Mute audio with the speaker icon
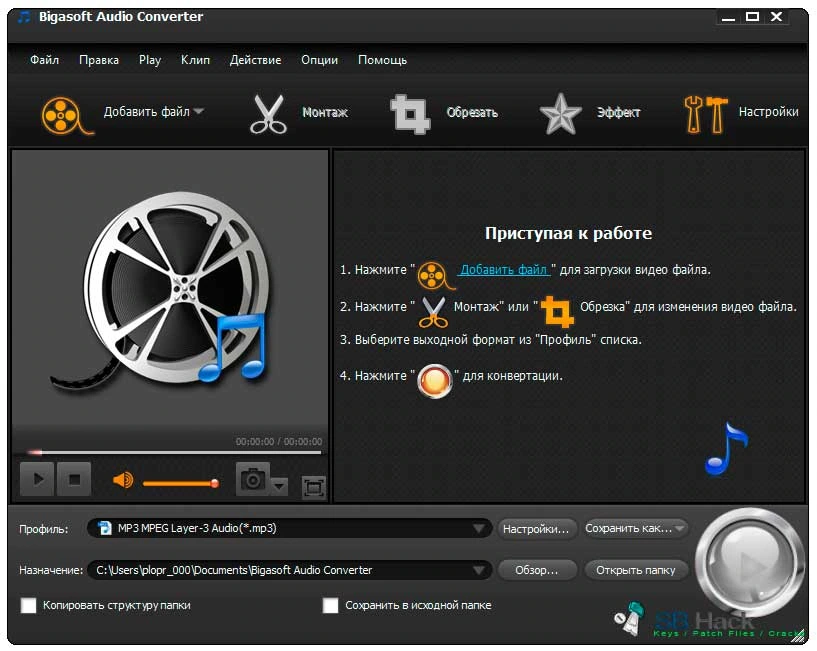This screenshot has height=651, width=817. [123, 480]
